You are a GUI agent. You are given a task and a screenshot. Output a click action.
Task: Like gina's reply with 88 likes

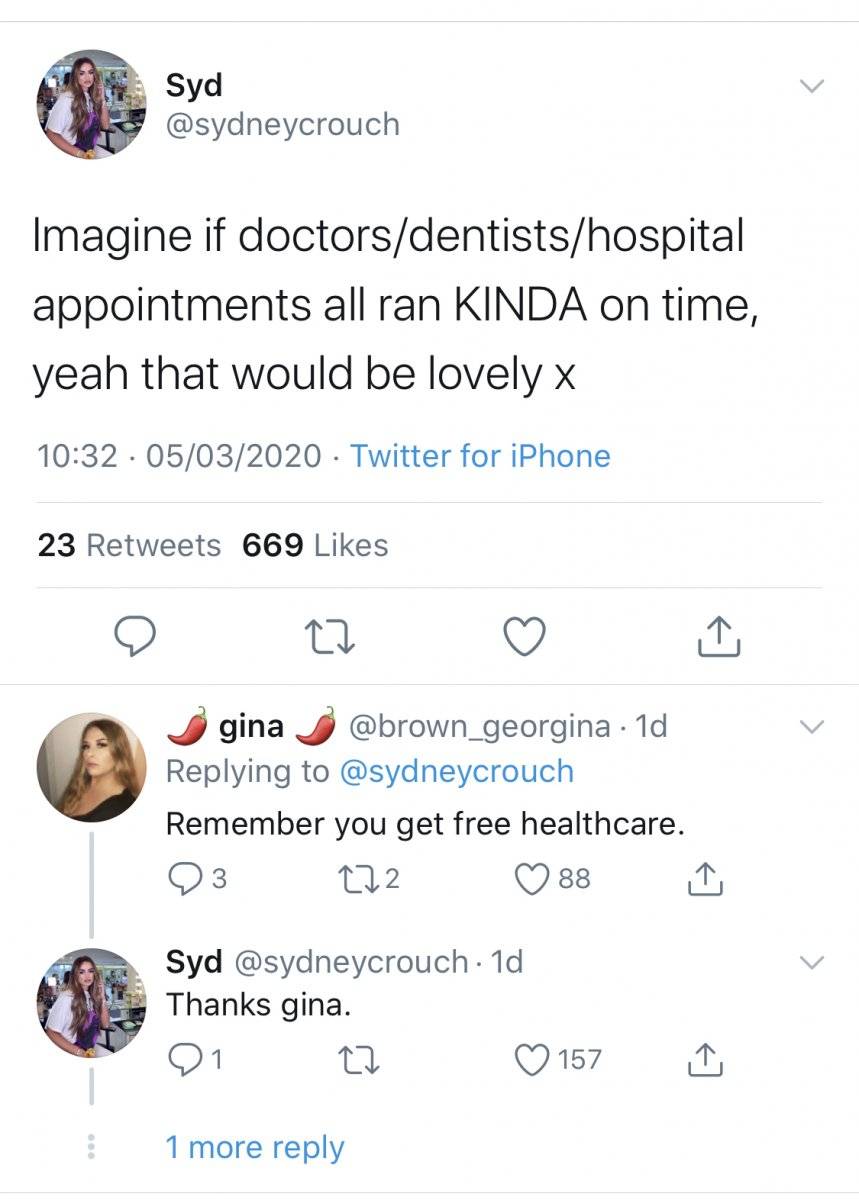[x=552, y=879]
